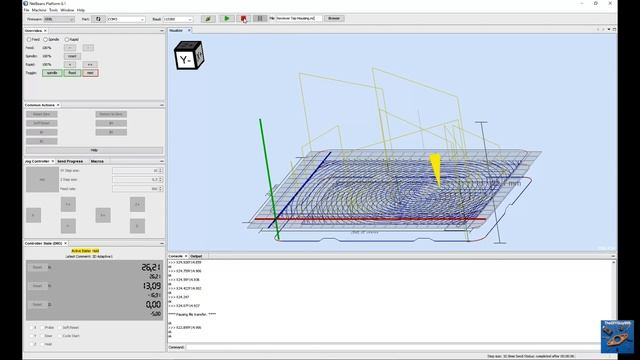Select the Spindle override radio button
This screenshot has width=640, height=360.
point(46,40)
